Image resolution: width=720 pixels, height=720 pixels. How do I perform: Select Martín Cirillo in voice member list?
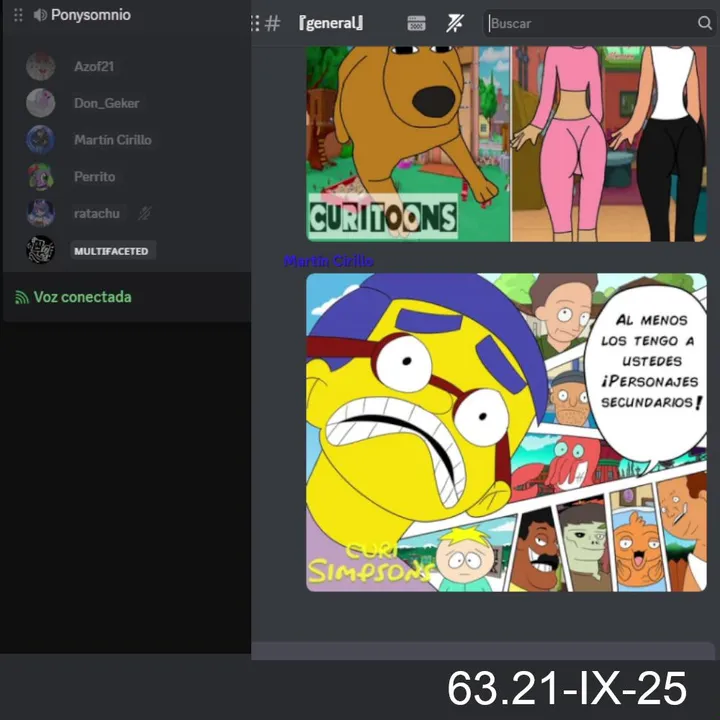112,140
